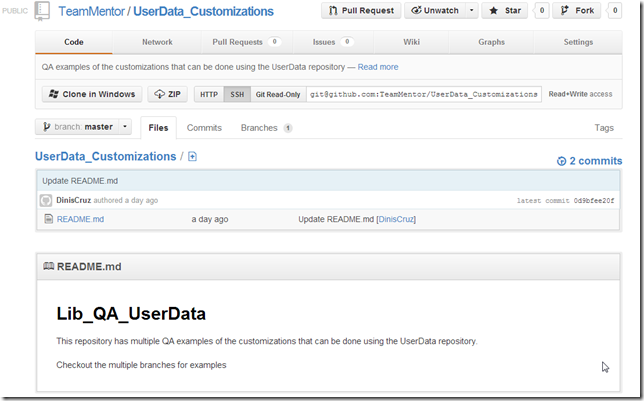Click the book icon in README.md header
This screenshot has height=401, width=644.
[x=49, y=266]
